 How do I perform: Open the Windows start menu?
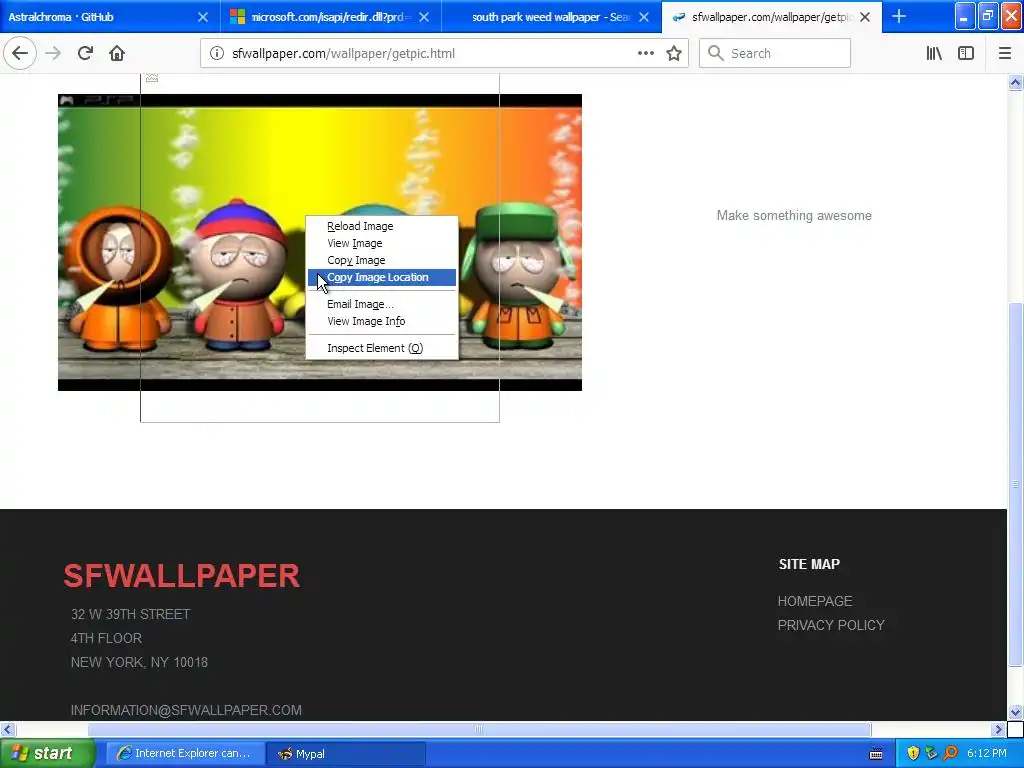point(46,754)
